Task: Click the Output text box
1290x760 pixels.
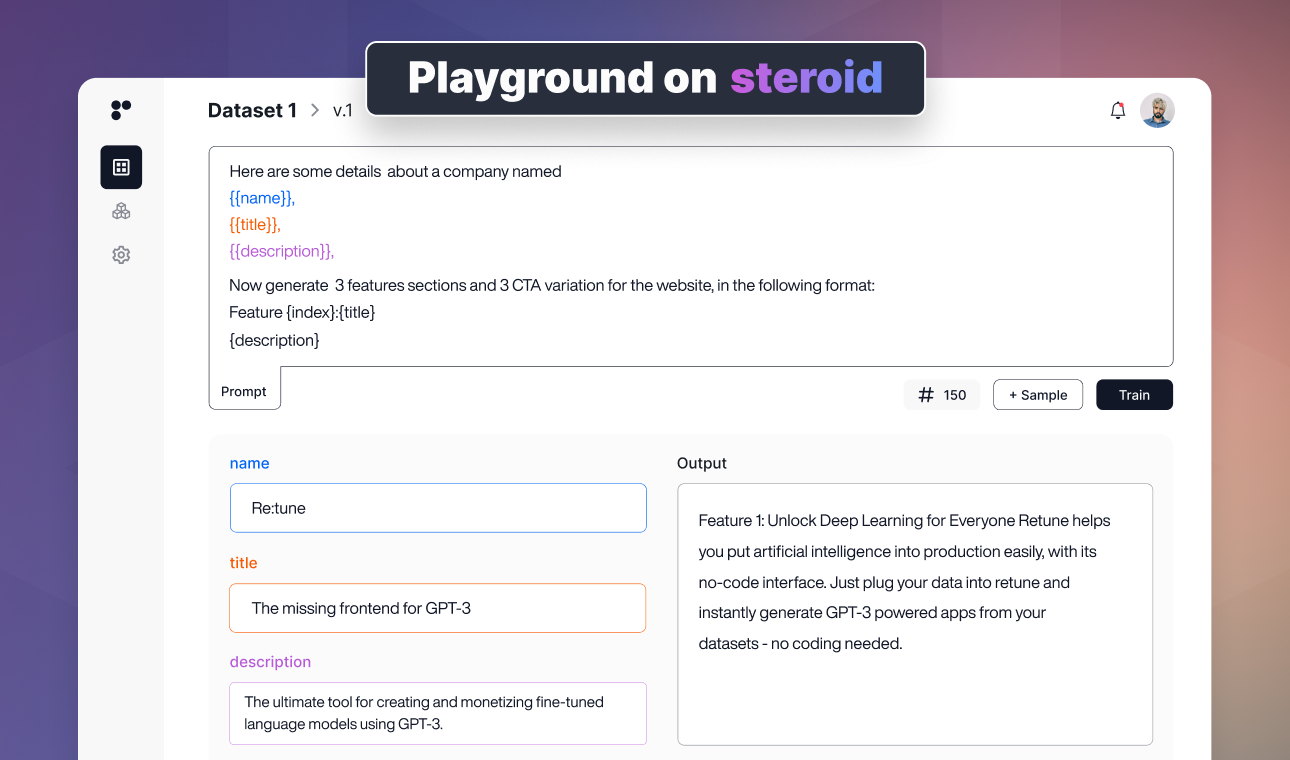Action: tap(914, 614)
